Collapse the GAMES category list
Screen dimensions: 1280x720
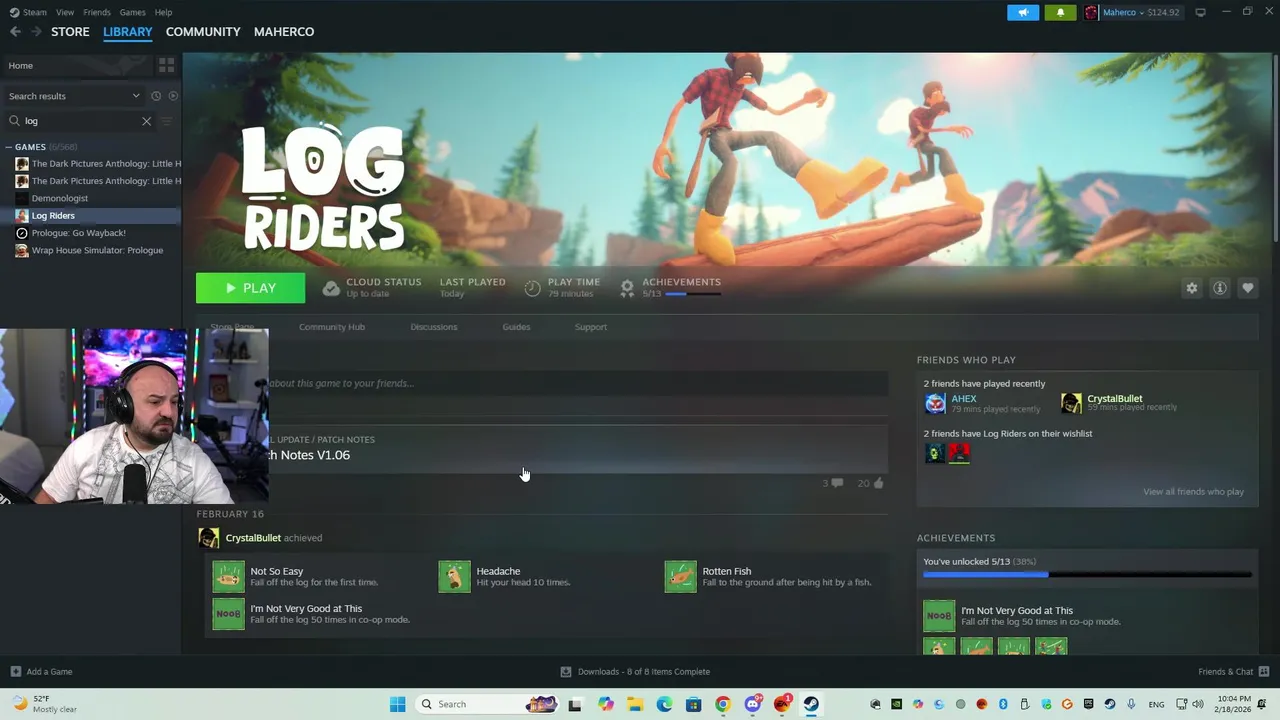pos(9,147)
